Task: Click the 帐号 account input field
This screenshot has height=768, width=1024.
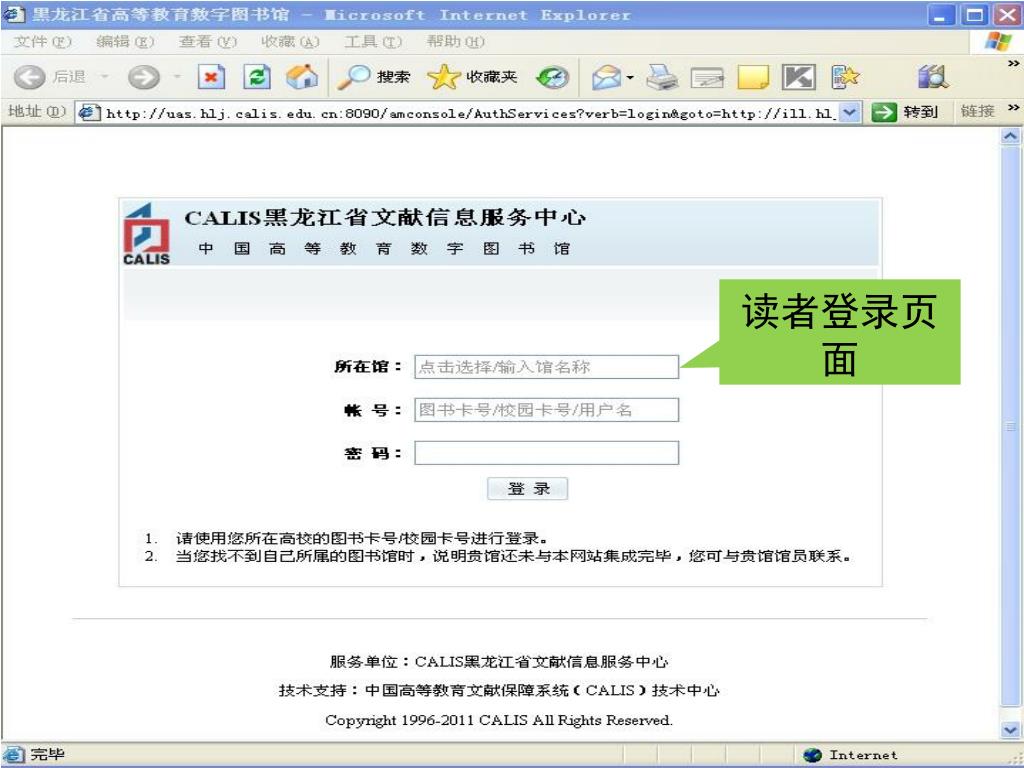Action: tap(547, 410)
